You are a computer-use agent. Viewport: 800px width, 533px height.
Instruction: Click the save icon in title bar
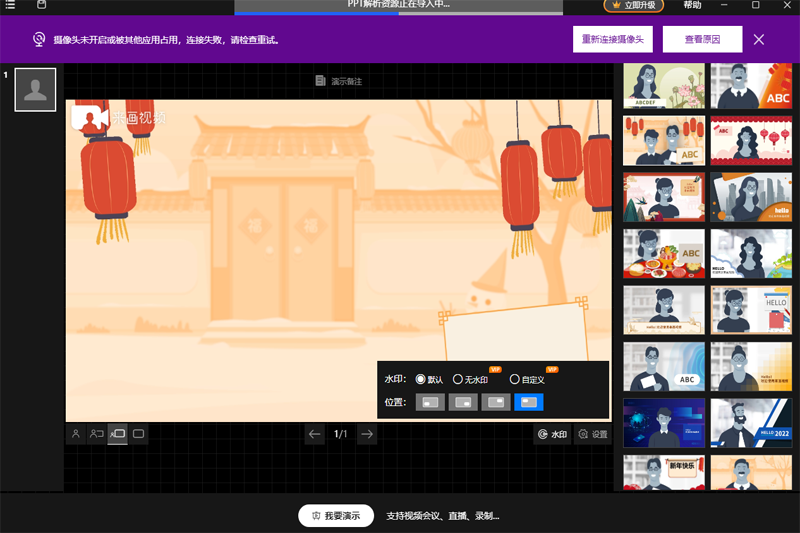[42, 5]
